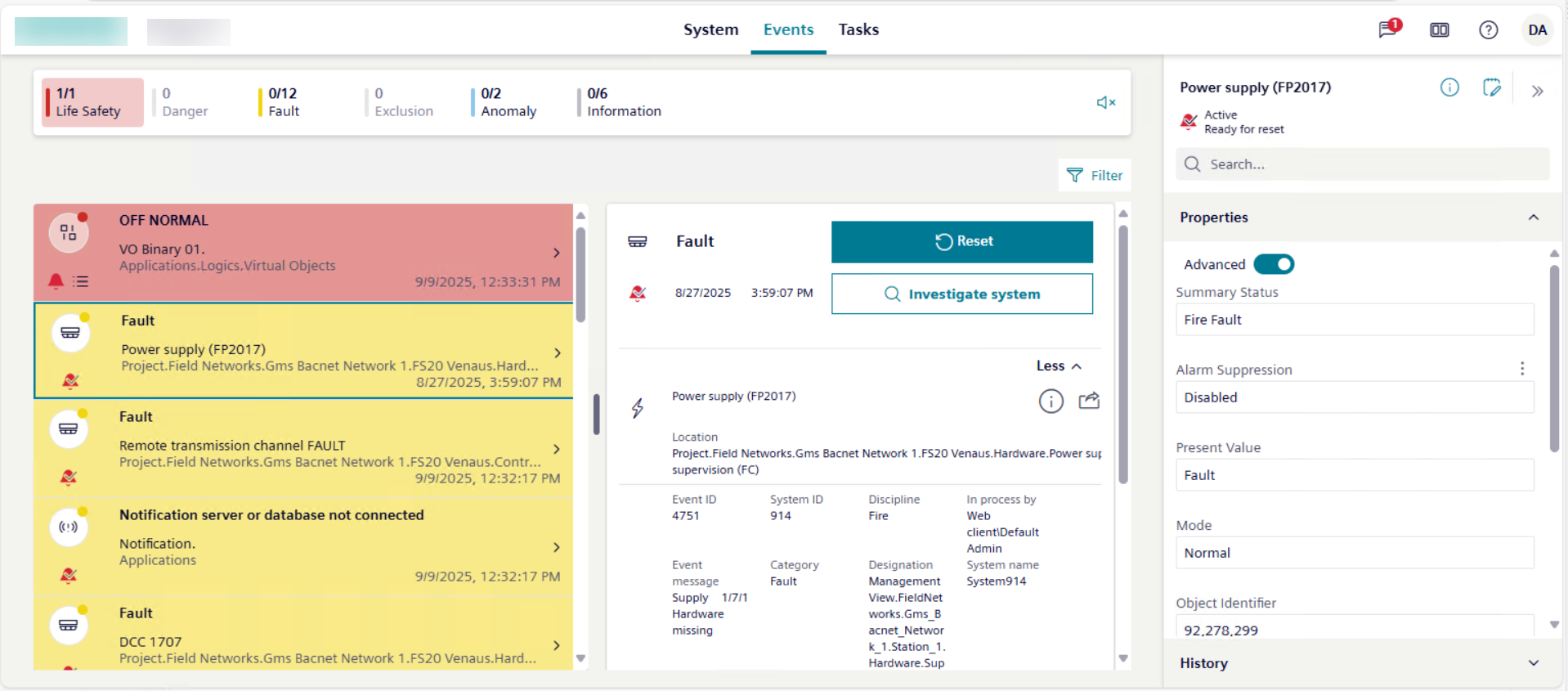The height and width of the screenshot is (691, 1568).
Task: Click the event list vertical scrollbar
Action: (x=580, y=274)
